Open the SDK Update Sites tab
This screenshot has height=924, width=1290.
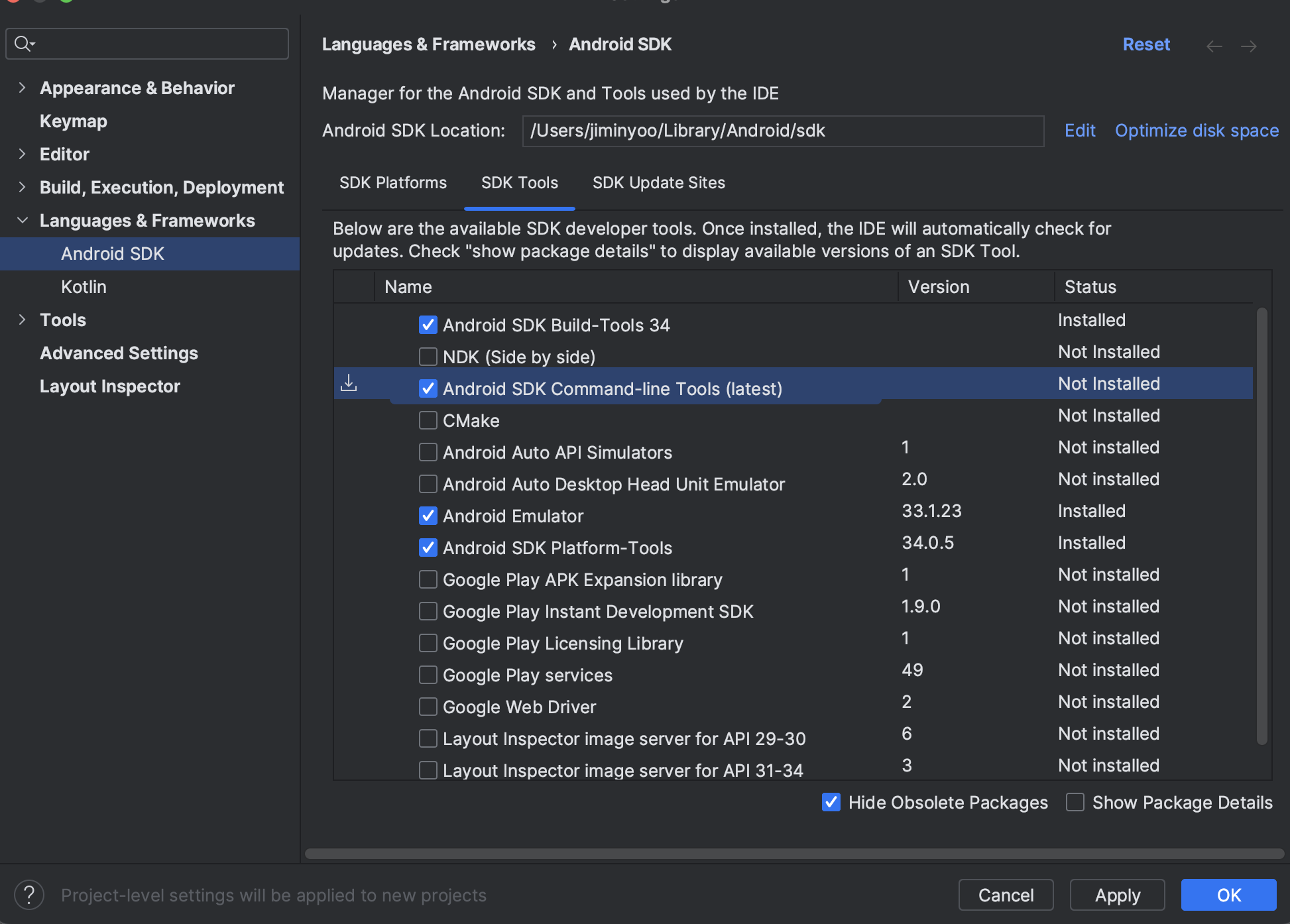pyautogui.click(x=658, y=182)
